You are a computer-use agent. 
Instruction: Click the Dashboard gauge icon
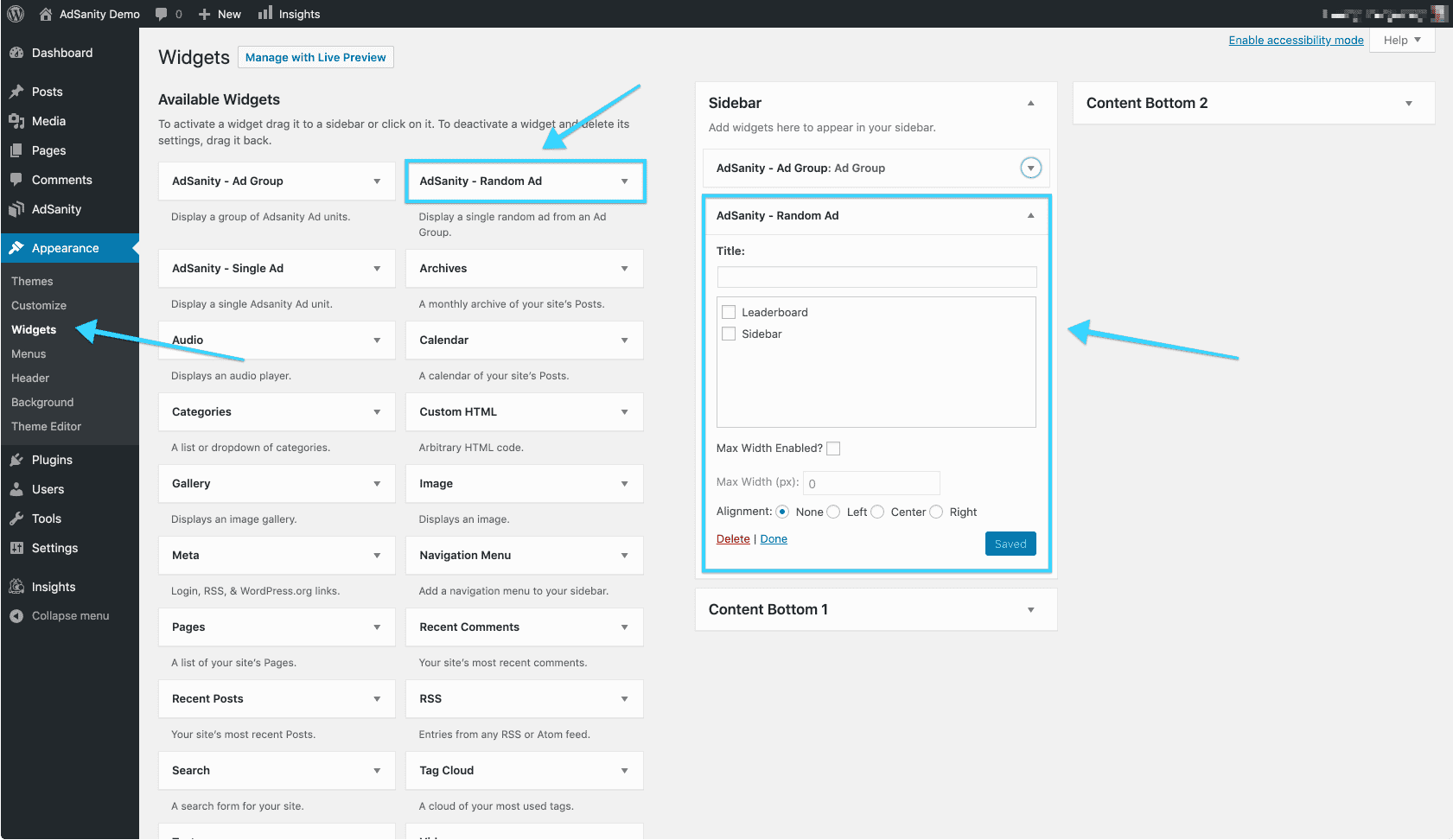tap(16, 53)
